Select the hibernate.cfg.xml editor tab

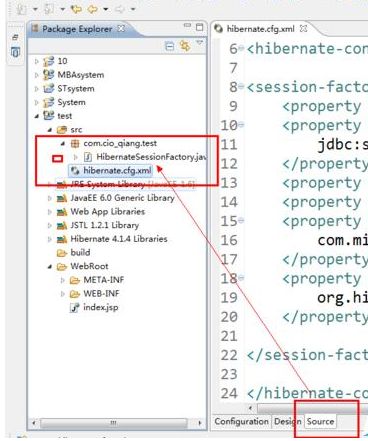click(260, 29)
